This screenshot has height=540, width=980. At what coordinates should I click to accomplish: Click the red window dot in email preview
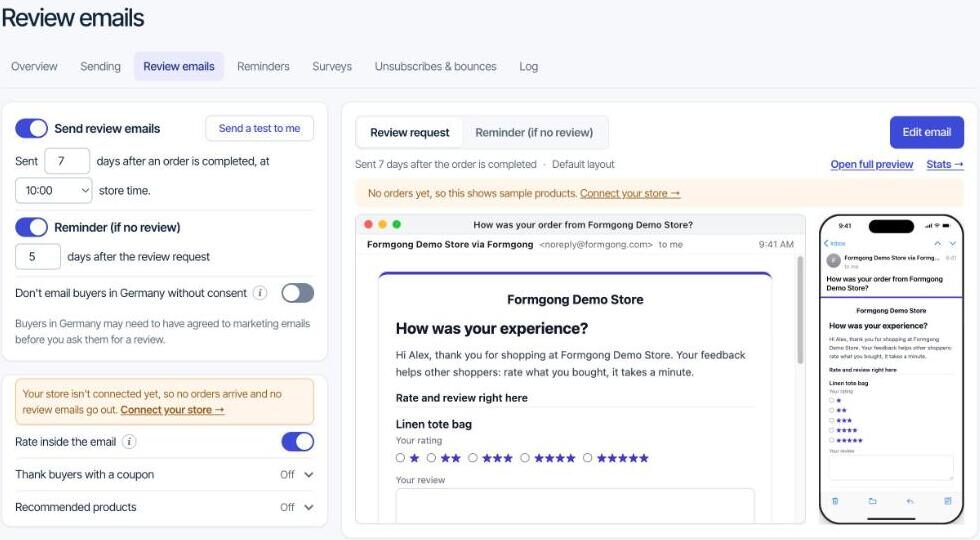368,224
